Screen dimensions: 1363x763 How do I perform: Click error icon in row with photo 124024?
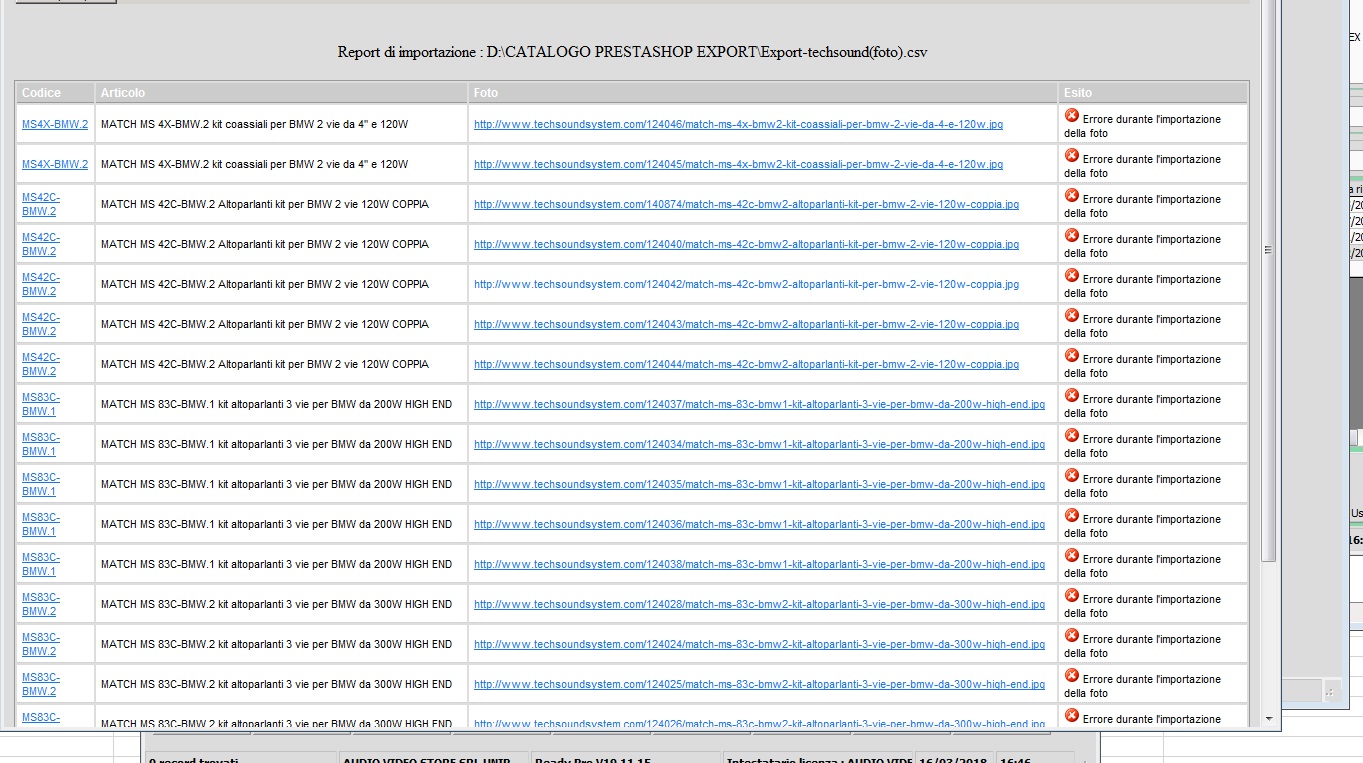(1072, 636)
